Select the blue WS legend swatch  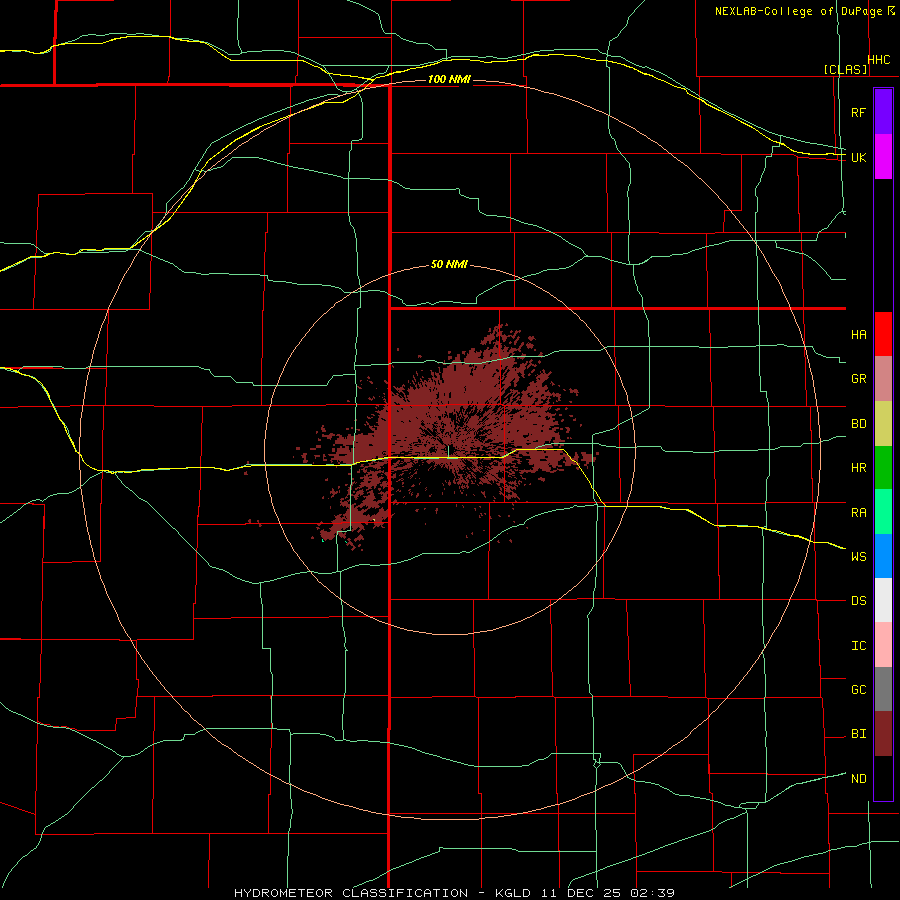883,556
